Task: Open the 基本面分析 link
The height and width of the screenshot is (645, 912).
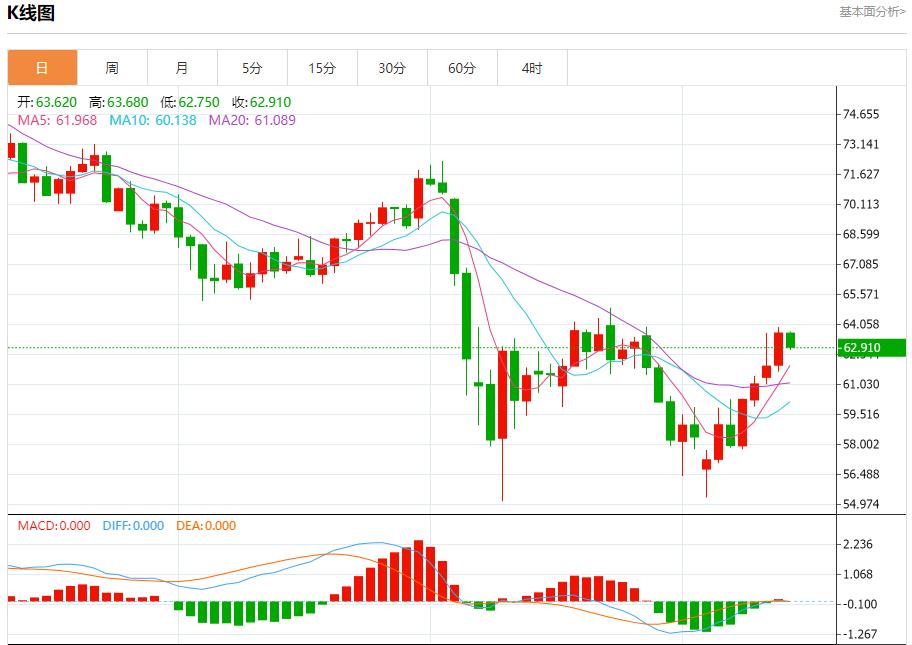Action: pyautogui.click(x=871, y=12)
